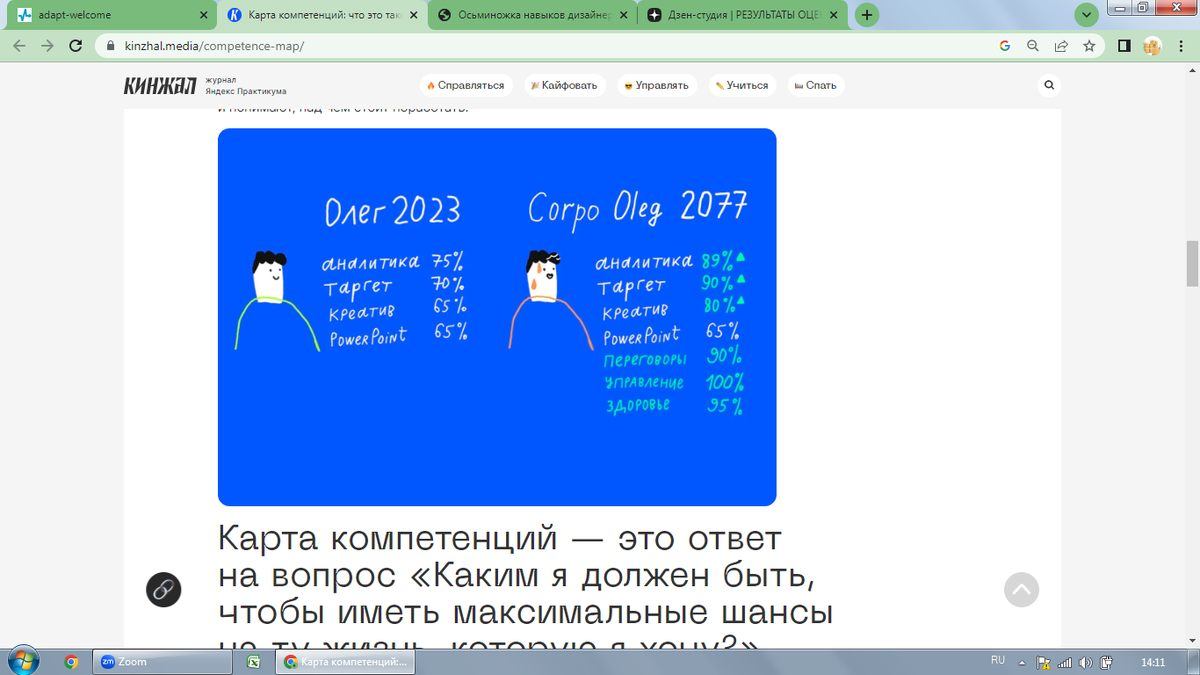Screen dimensions: 1200x675
Task: Click the 14:11 clock
Action: tap(1153, 662)
